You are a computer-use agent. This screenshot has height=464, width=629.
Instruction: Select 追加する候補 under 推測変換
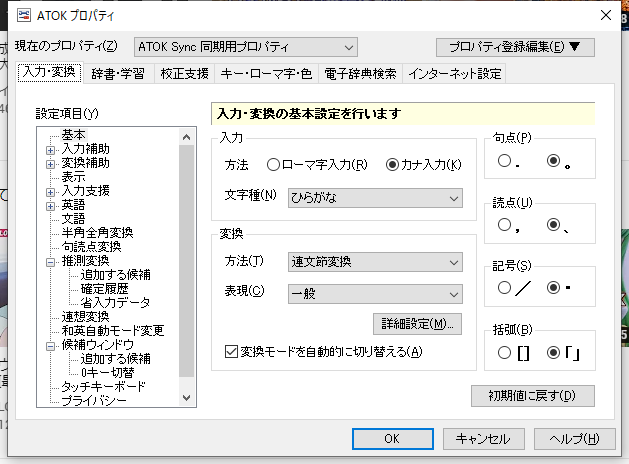click(x=116, y=275)
